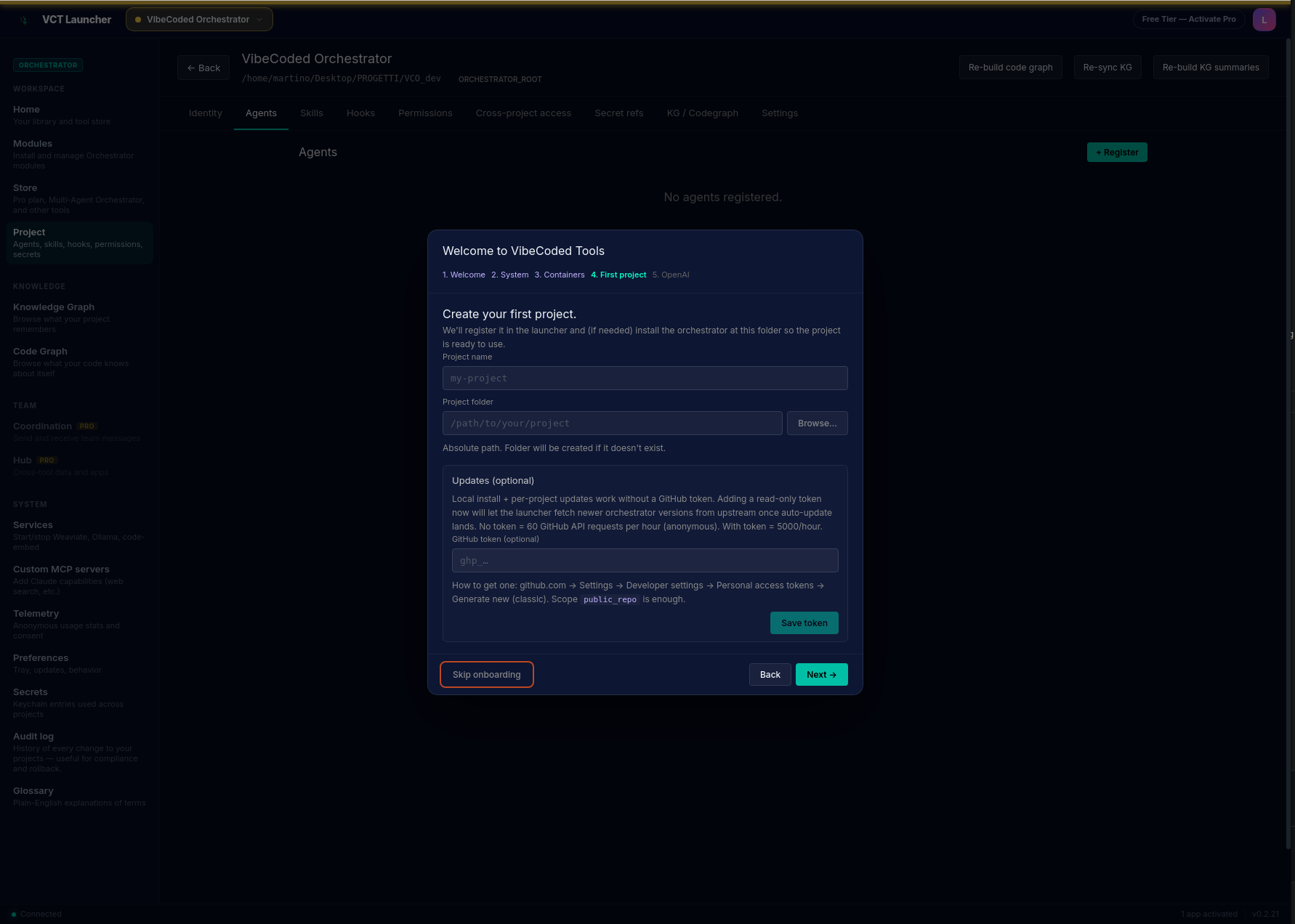Open the VibeCoded Orchestrator project dropdown
This screenshot has width=1295, height=924.
click(199, 20)
